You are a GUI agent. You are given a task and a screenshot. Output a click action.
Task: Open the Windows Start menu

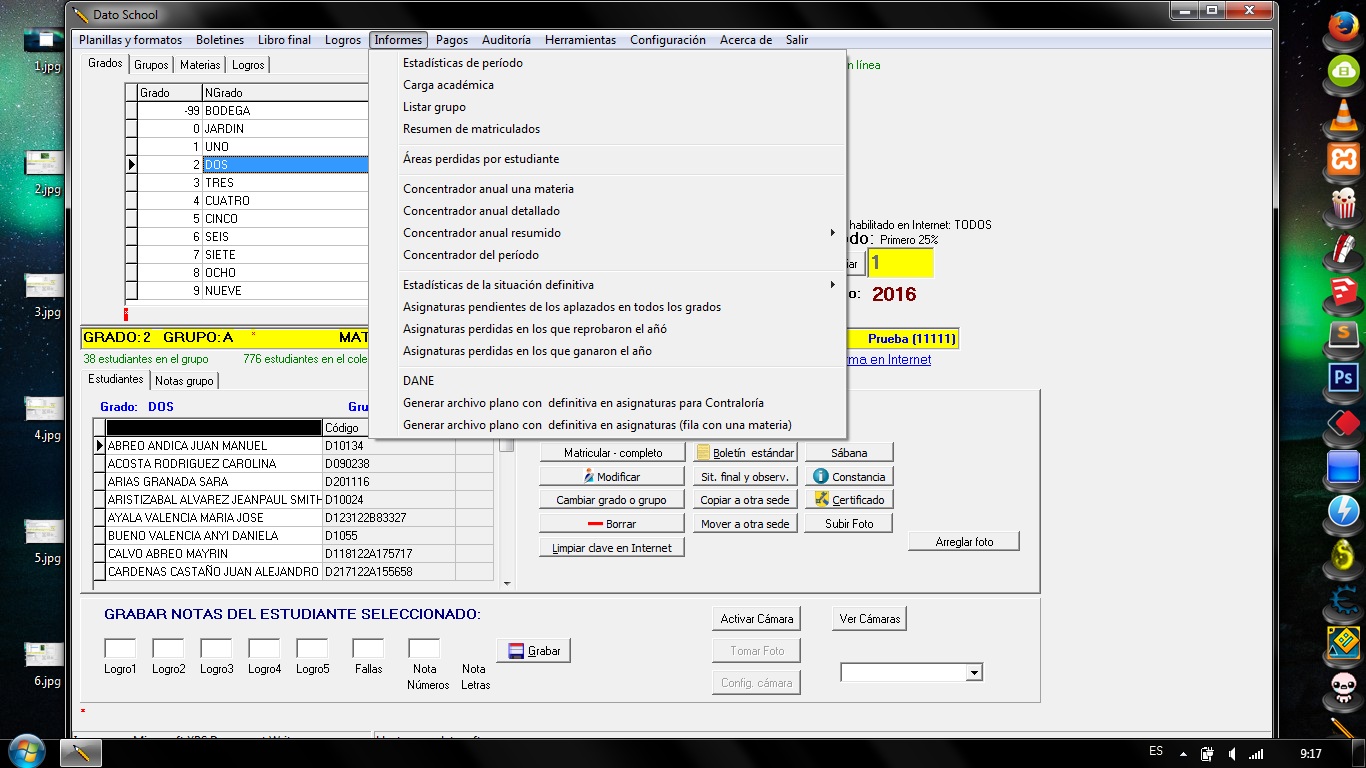26,751
